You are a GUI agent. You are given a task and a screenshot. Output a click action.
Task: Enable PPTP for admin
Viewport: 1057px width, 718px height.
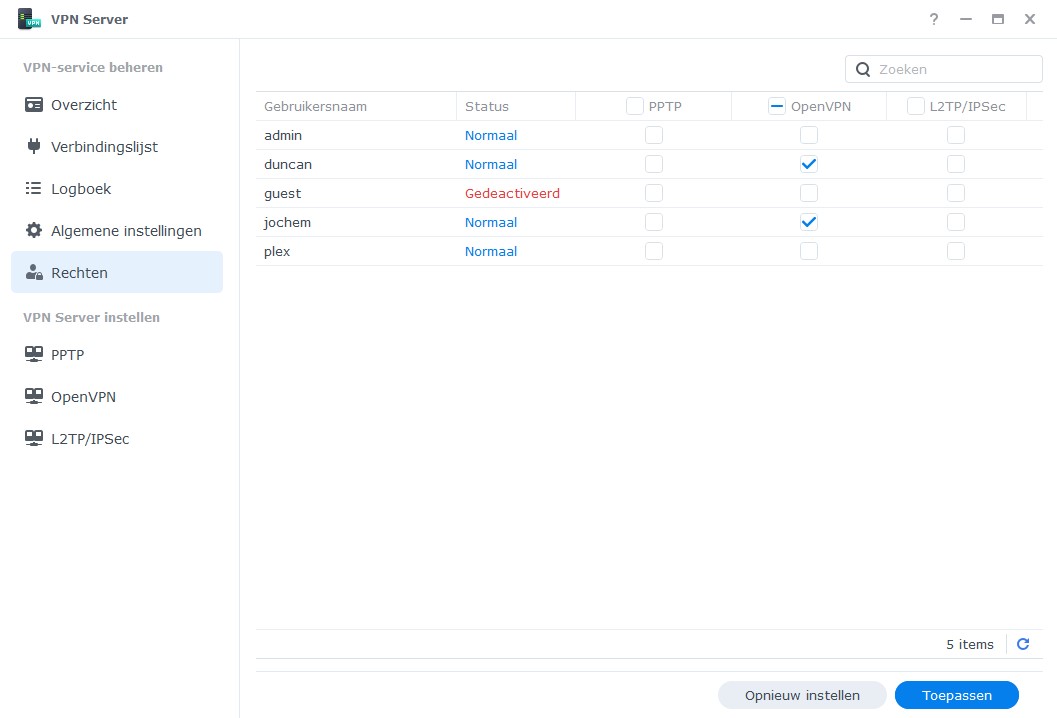pyautogui.click(x=654, y=135)
